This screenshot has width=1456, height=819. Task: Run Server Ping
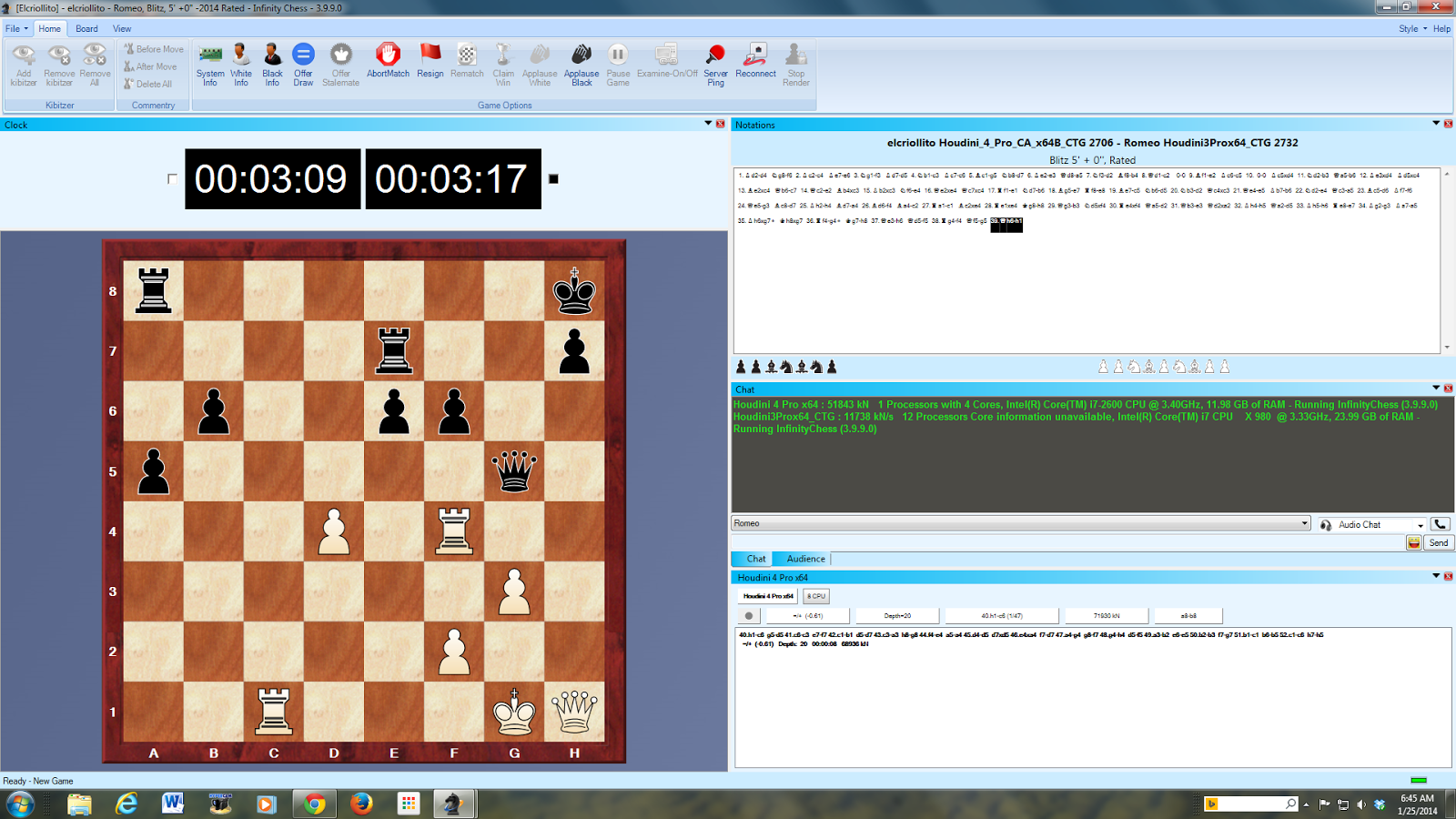click(x=716, y=65)
